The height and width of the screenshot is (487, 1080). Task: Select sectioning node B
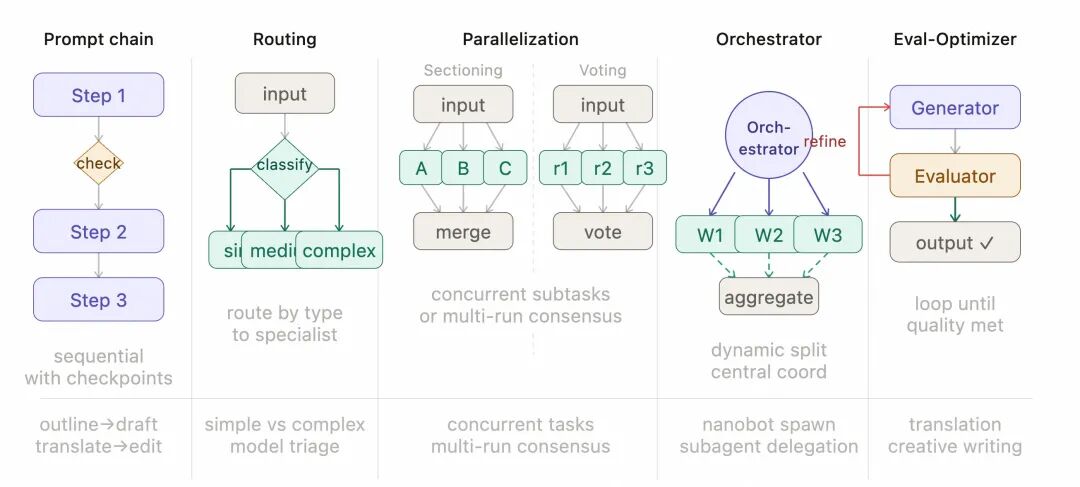pos(463,168)
